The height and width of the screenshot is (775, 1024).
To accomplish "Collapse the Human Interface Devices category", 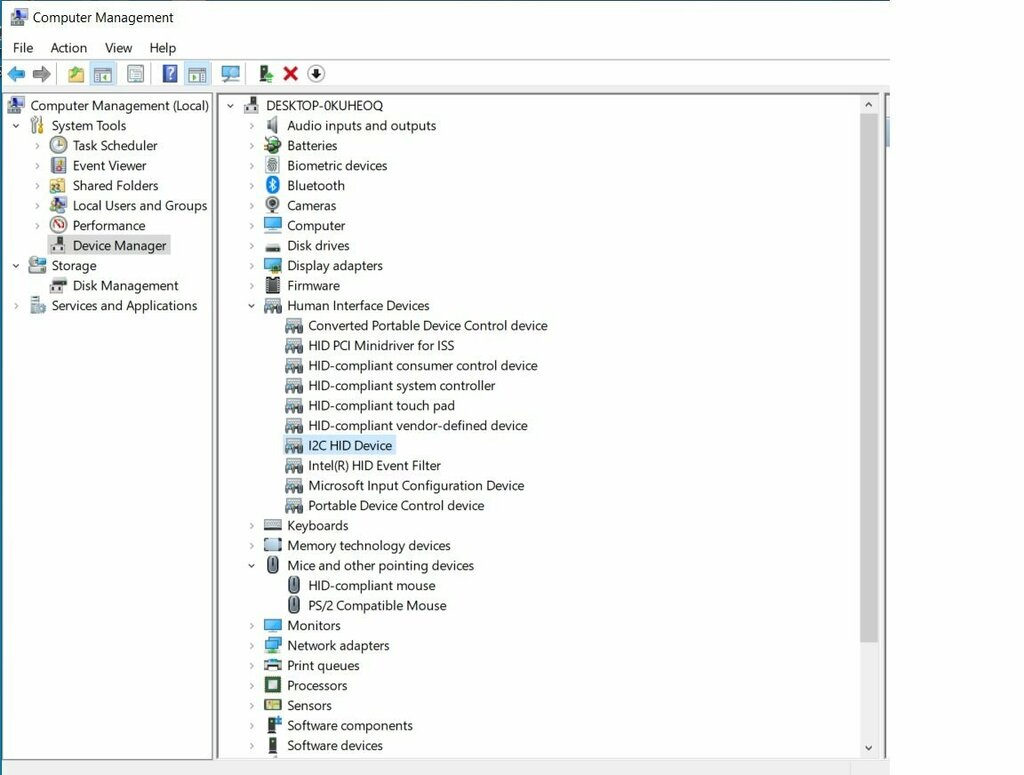I will (252, 306).
